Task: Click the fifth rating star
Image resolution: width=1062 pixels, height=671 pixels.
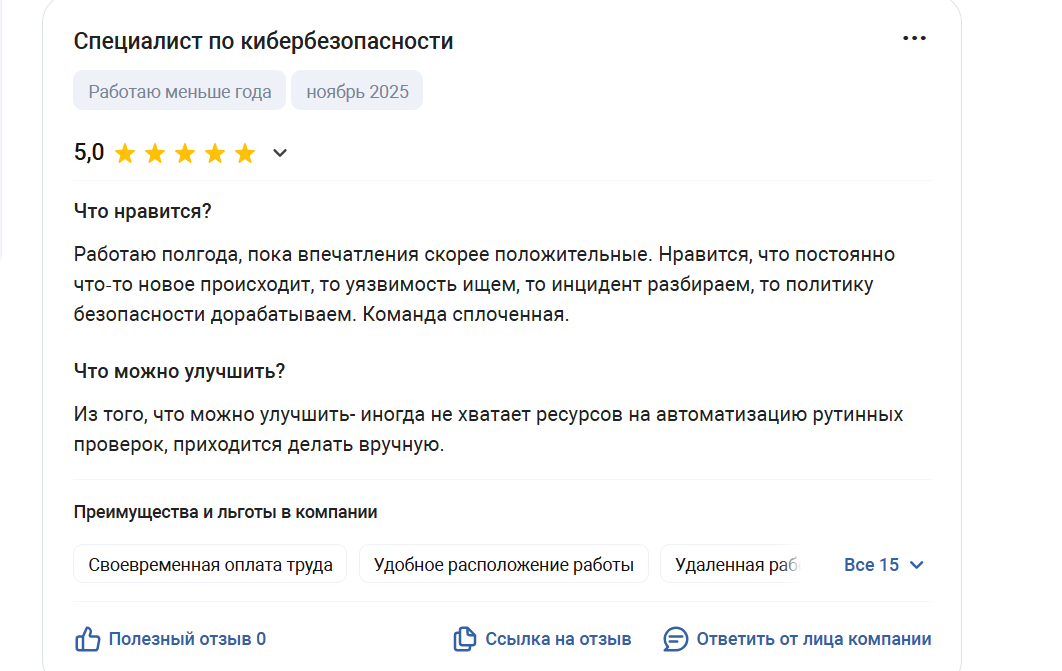Action: [x=245, y=154]
